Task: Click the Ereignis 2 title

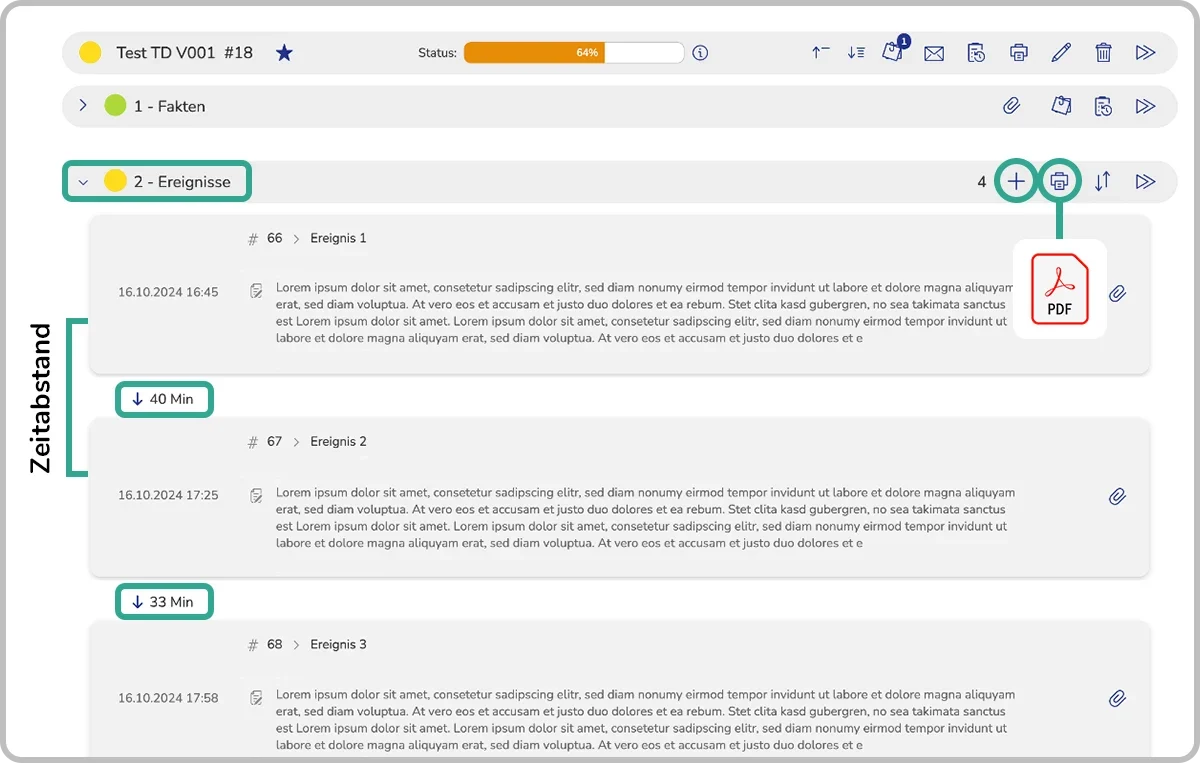Action: [338, 442]
